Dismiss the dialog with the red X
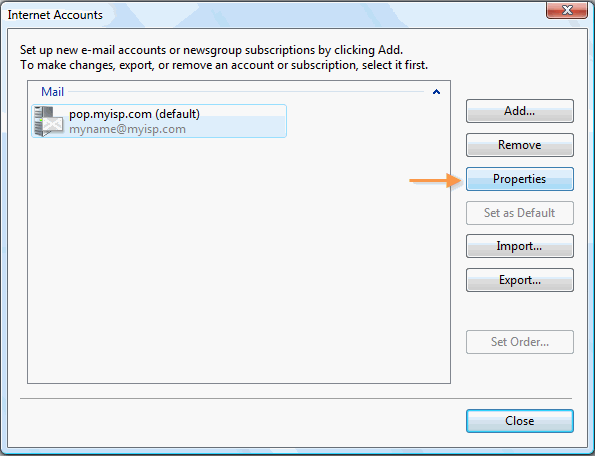 (567, 10)
